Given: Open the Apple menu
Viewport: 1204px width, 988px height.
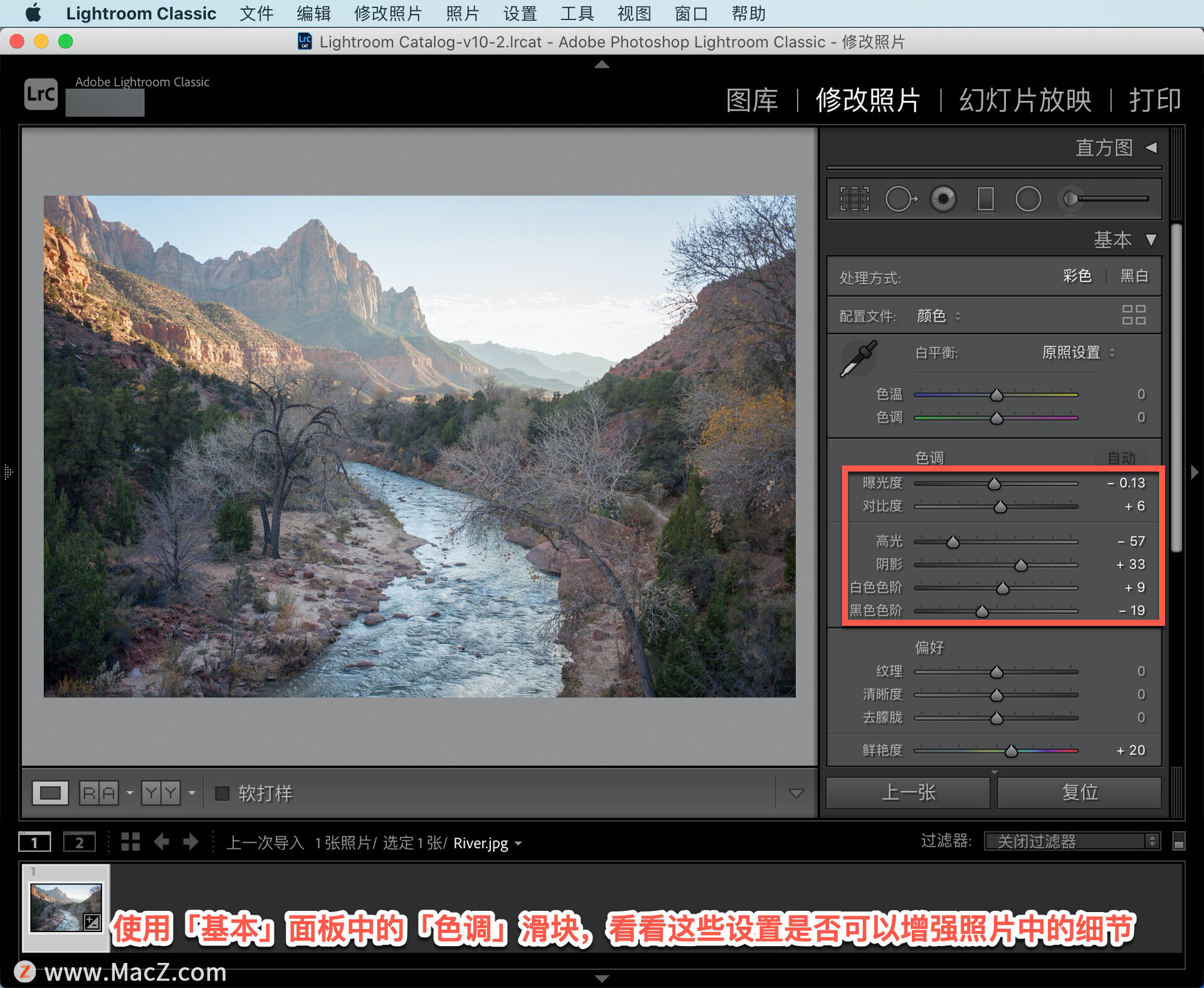Looking at the screenshot, I should click(33, 13).
